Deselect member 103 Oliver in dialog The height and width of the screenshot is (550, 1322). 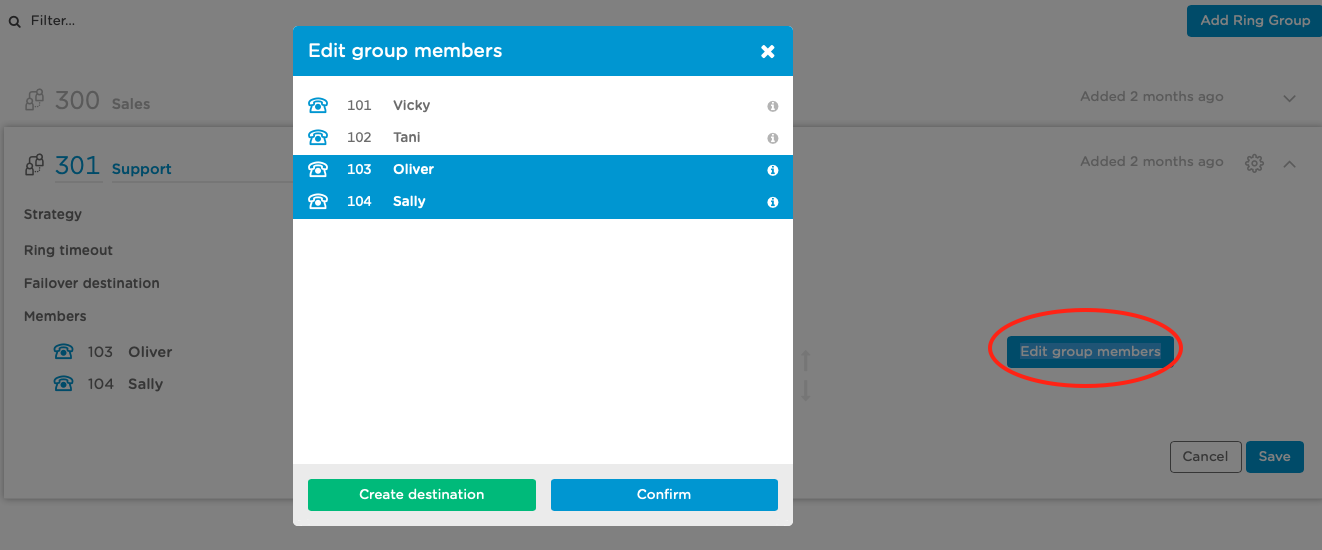543,170
